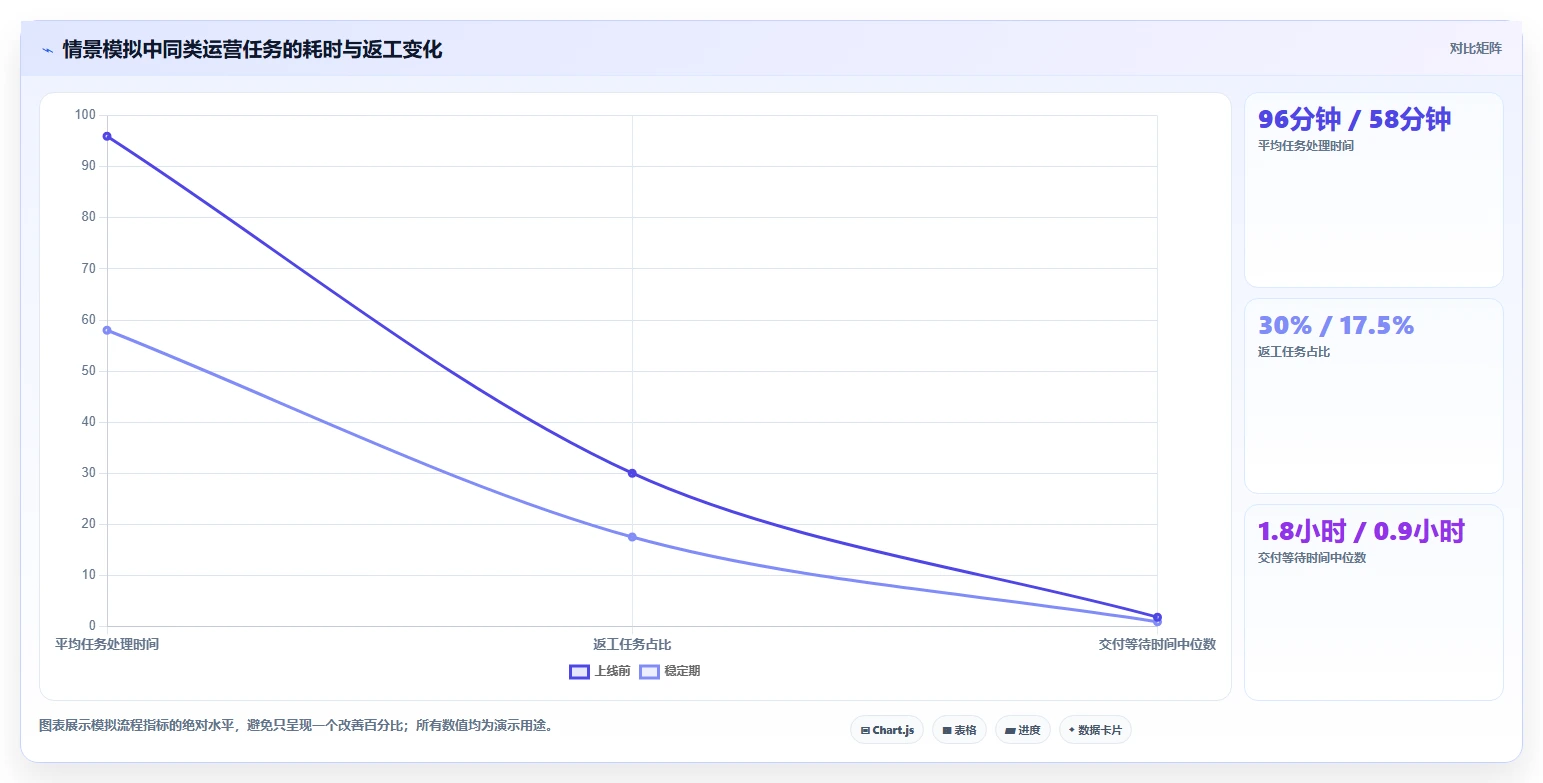This screenshot has width=1543, height=783.
Task: Click the 平均任务处理时间 x-axis label
Action: 107,644
